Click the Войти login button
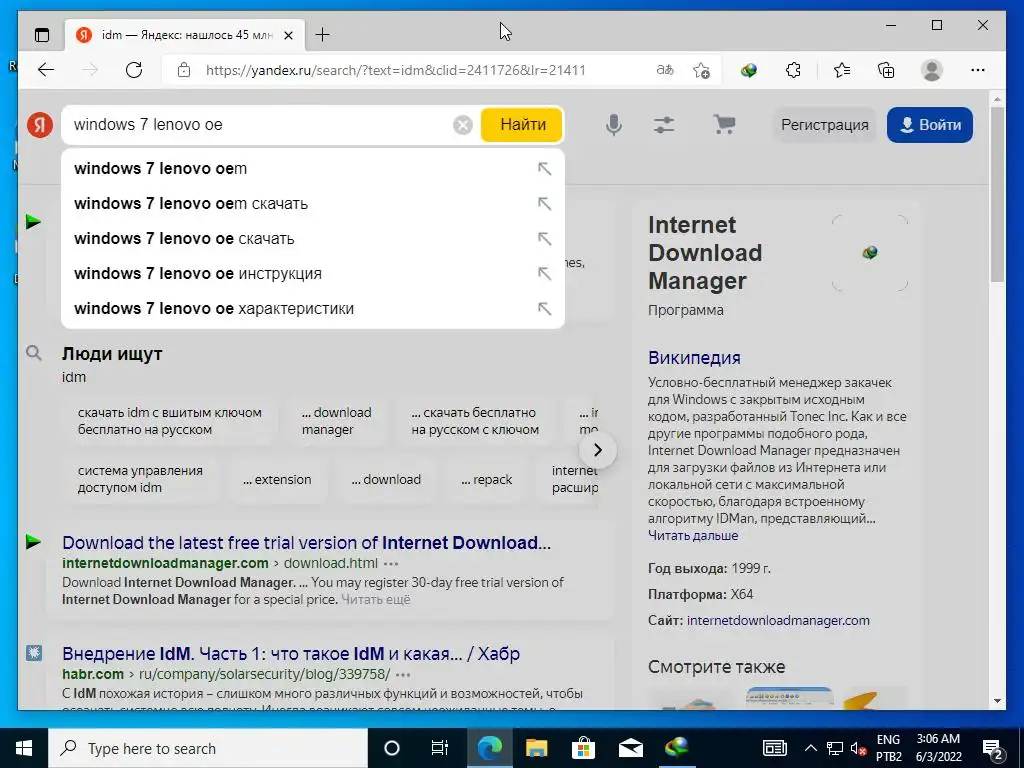Screen dimensions: 1024x768 click(x=929, y=125)
